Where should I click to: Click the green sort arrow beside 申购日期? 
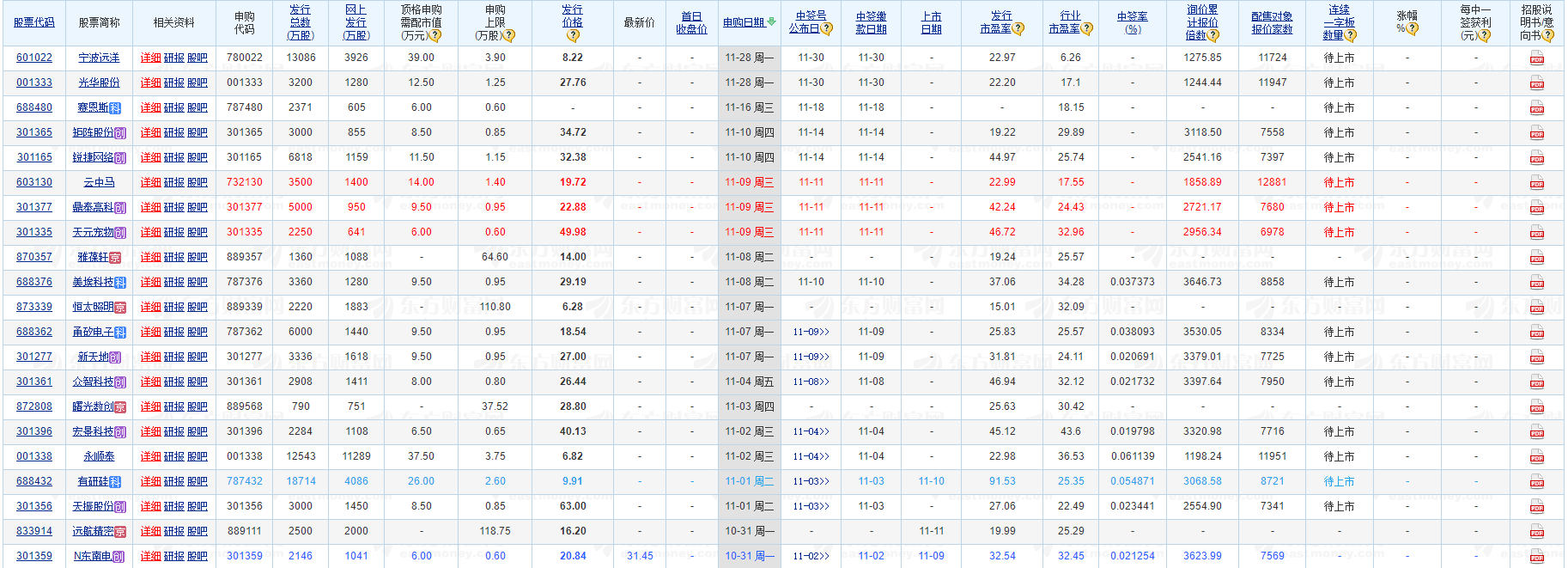771,21
